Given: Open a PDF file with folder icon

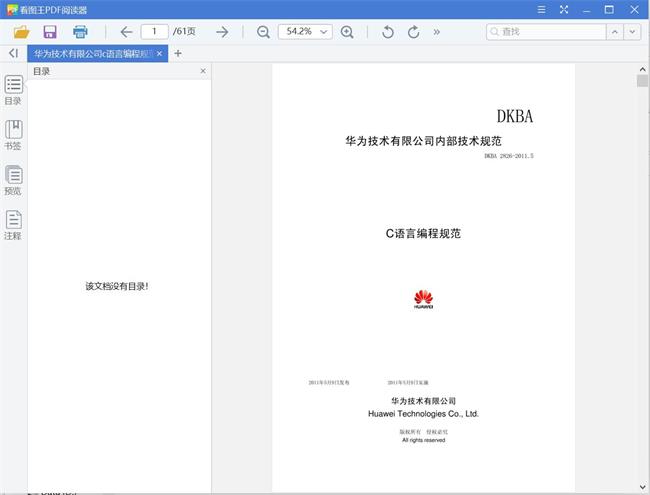Looking at the screenshot, I should click(x=22, y=32).
